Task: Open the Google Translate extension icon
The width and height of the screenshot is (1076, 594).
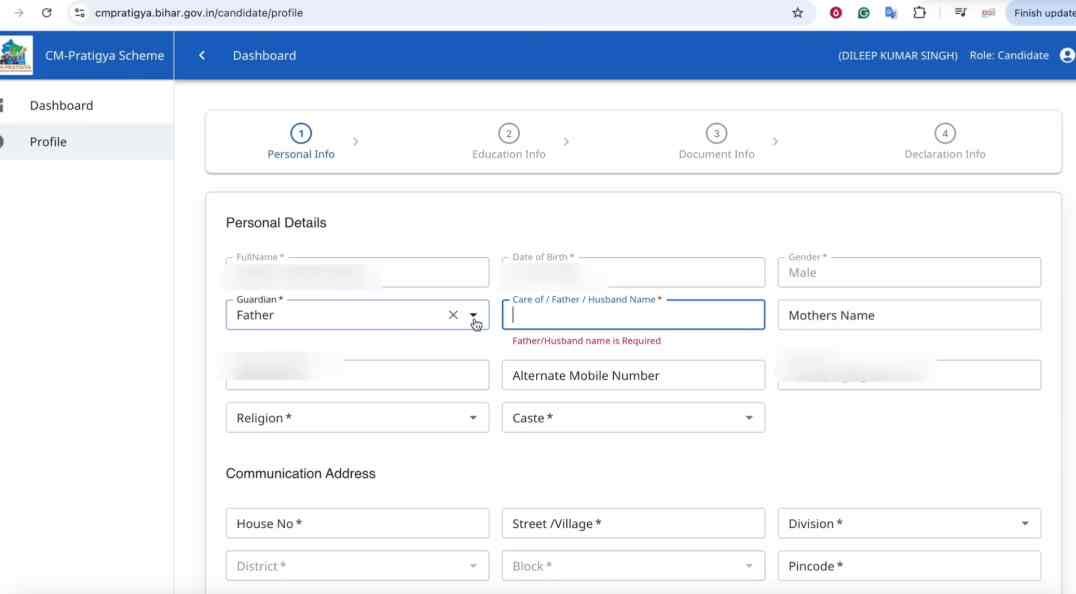Action: click(891, 13)
